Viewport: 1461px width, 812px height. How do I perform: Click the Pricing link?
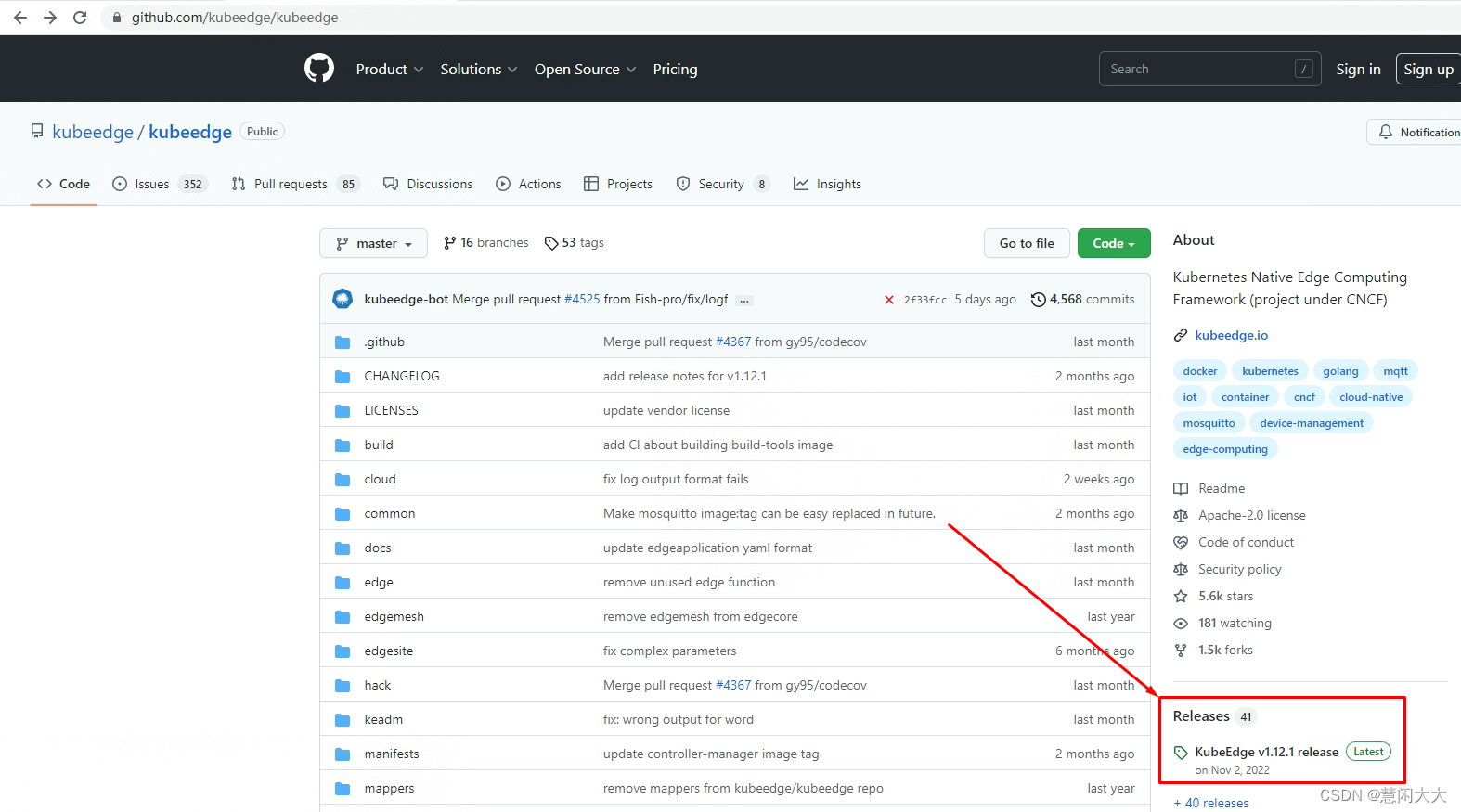[x=675, y=69]
